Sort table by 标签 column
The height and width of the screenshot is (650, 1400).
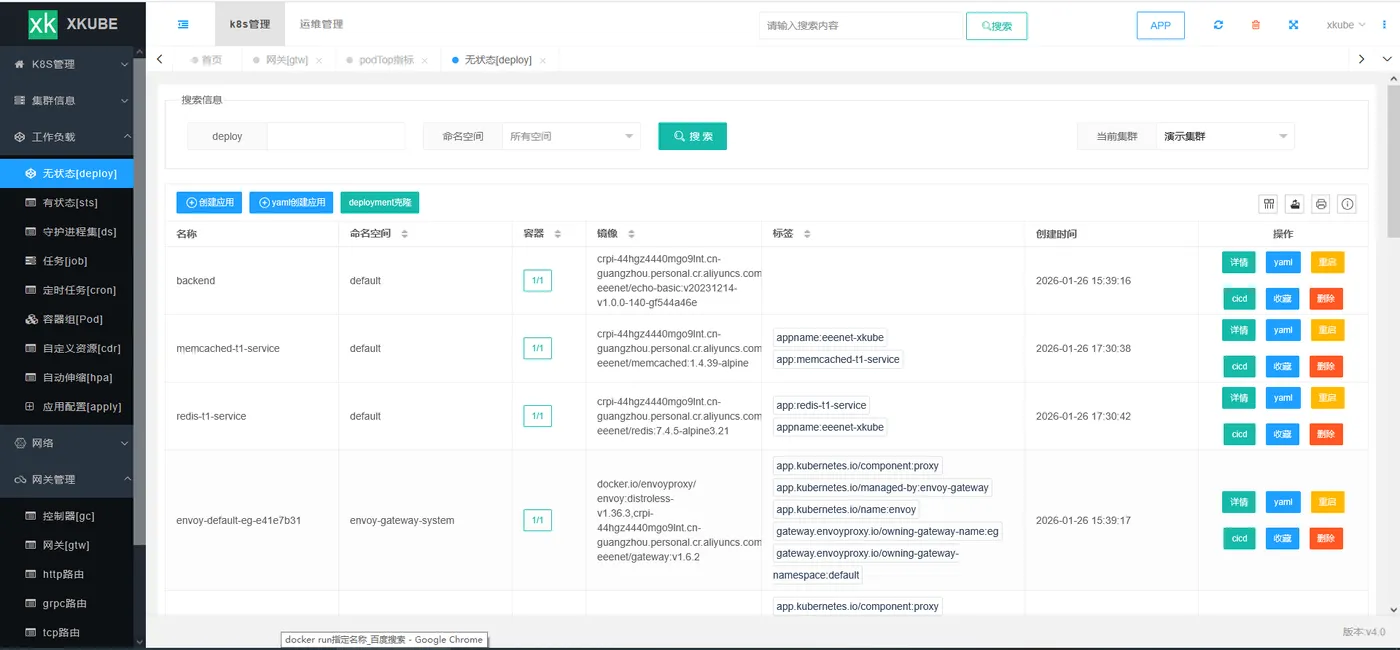(807, 234)
